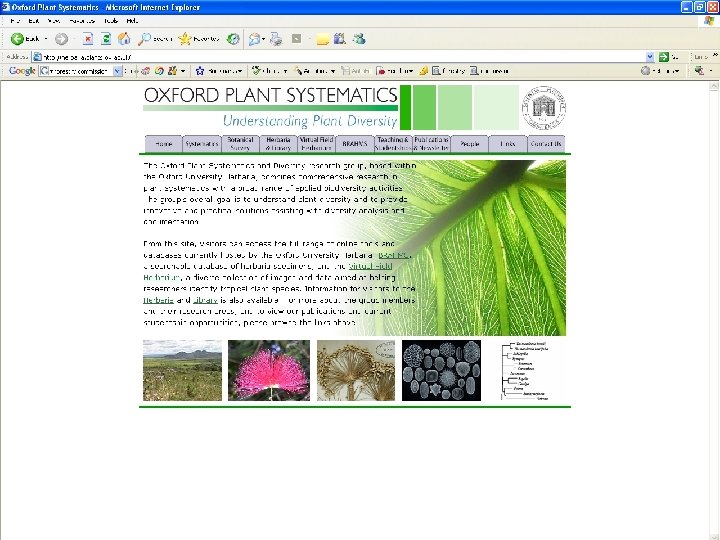The image size is (720, 540).
Task: Open the History icon in the toolbar
Action: [233, 39]
